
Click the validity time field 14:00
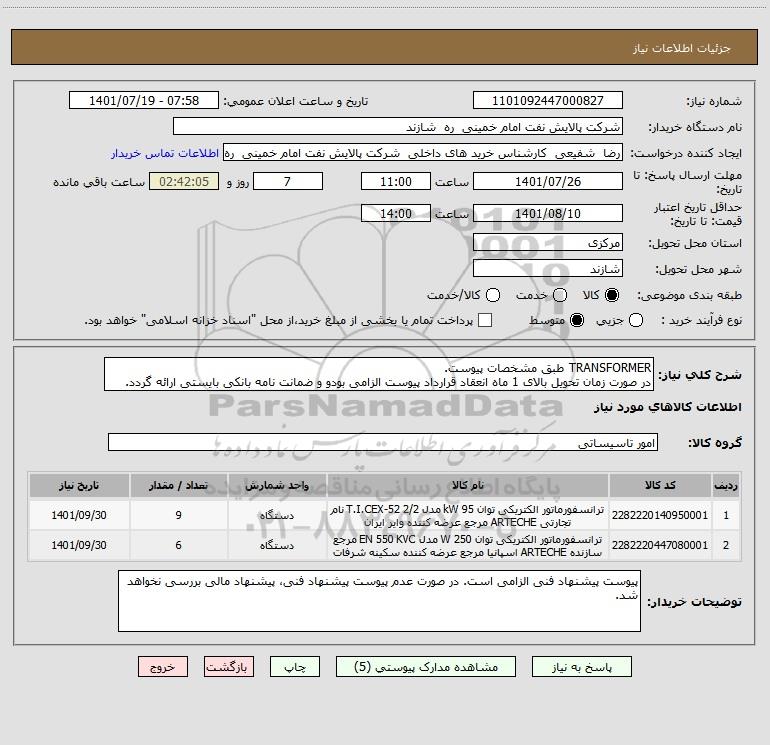(x=396, y=213)
